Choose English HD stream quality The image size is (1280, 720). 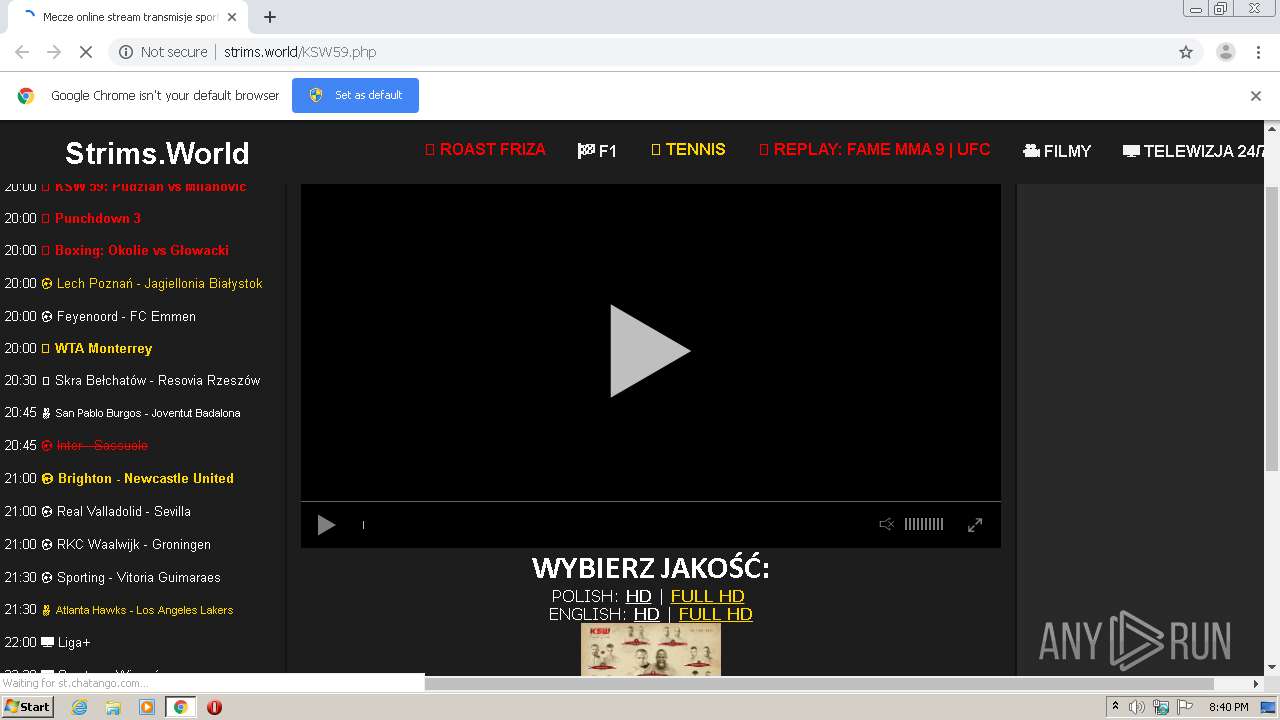(x=646, y=614)
